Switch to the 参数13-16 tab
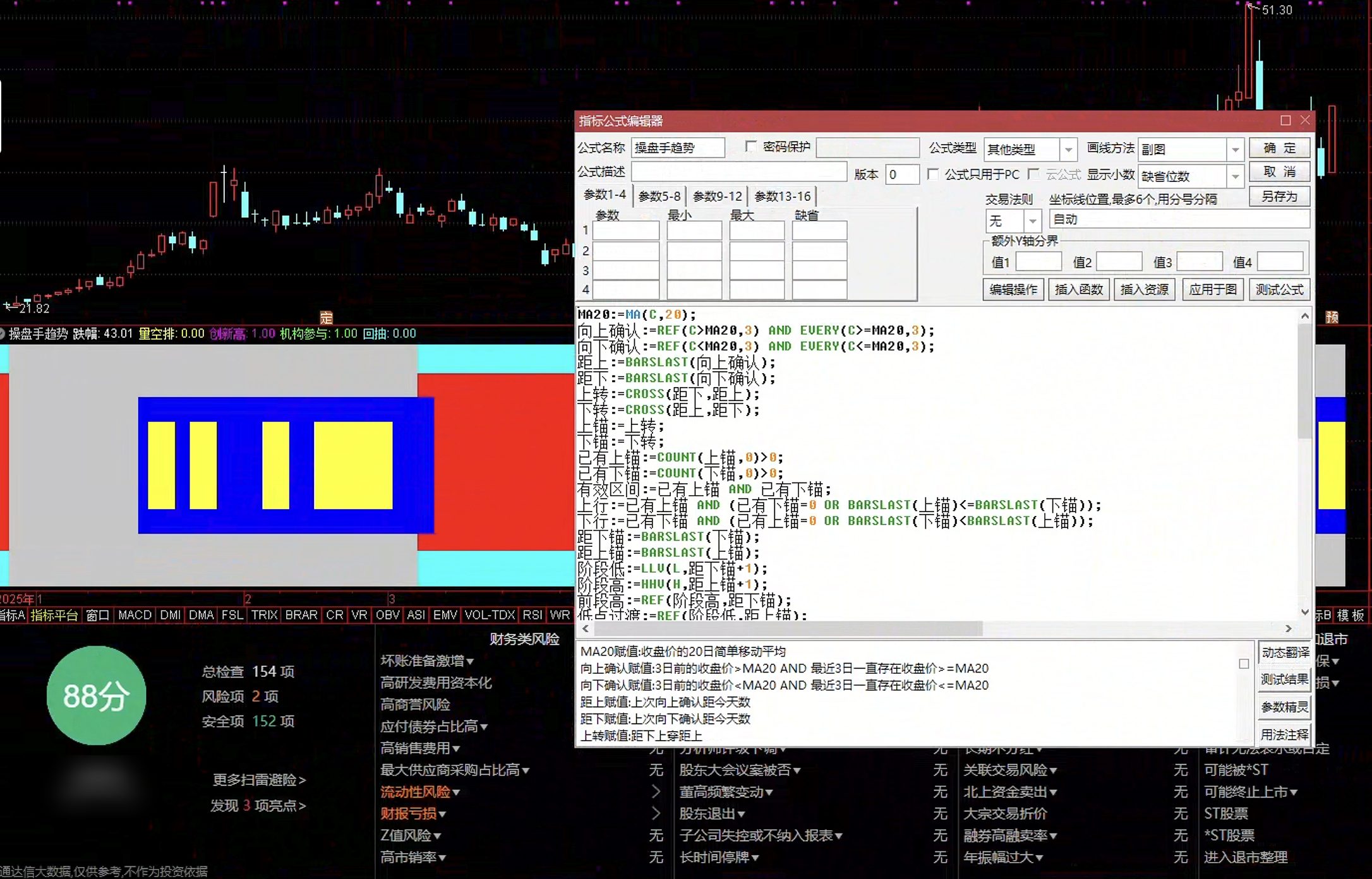Viewport: 1372px width, 879px height. click(x=782, y=196)
